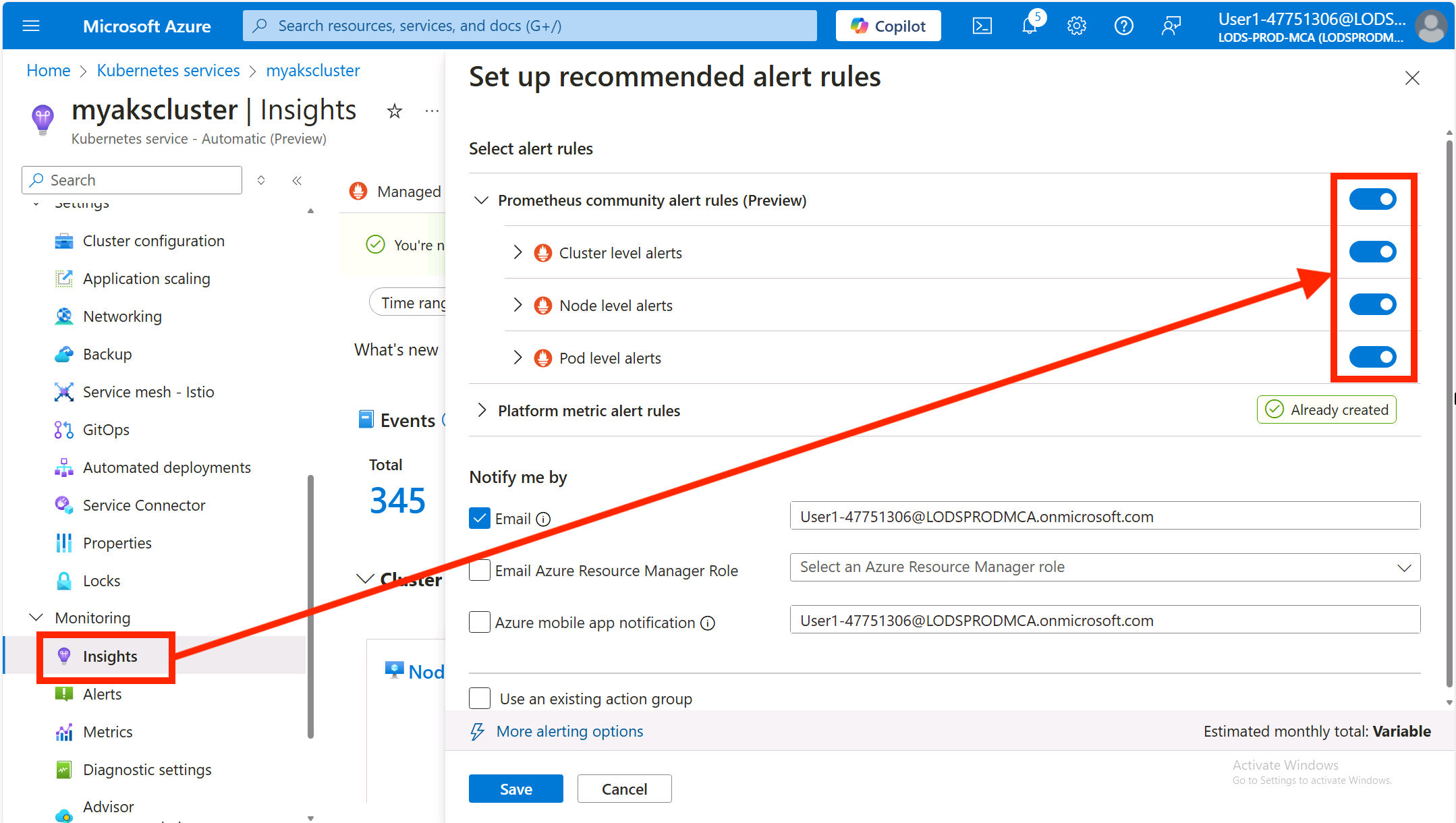Viewport: 1456px width, 823px height.
Task: Check Email Azure Resource Manager Role checkbox
Action: coord(480,570)
